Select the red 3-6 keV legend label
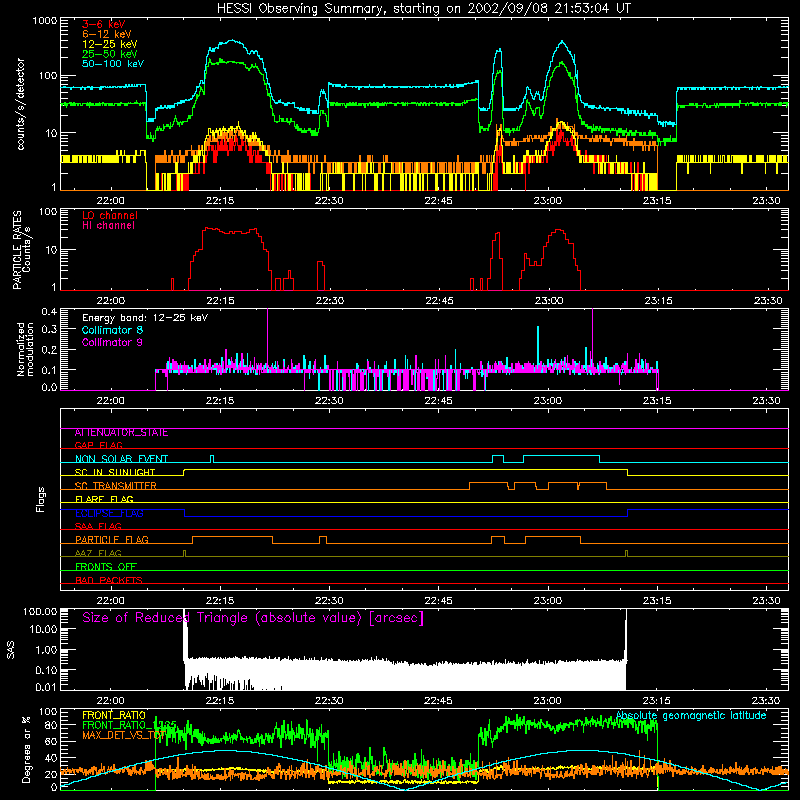 tap(104, 24)
